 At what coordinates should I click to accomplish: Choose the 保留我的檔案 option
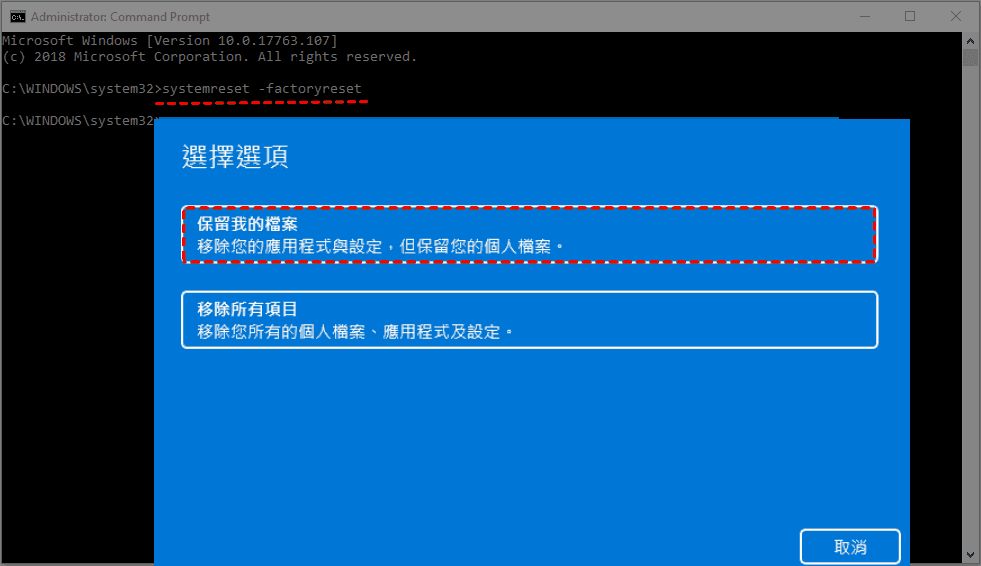click(529, 235)
